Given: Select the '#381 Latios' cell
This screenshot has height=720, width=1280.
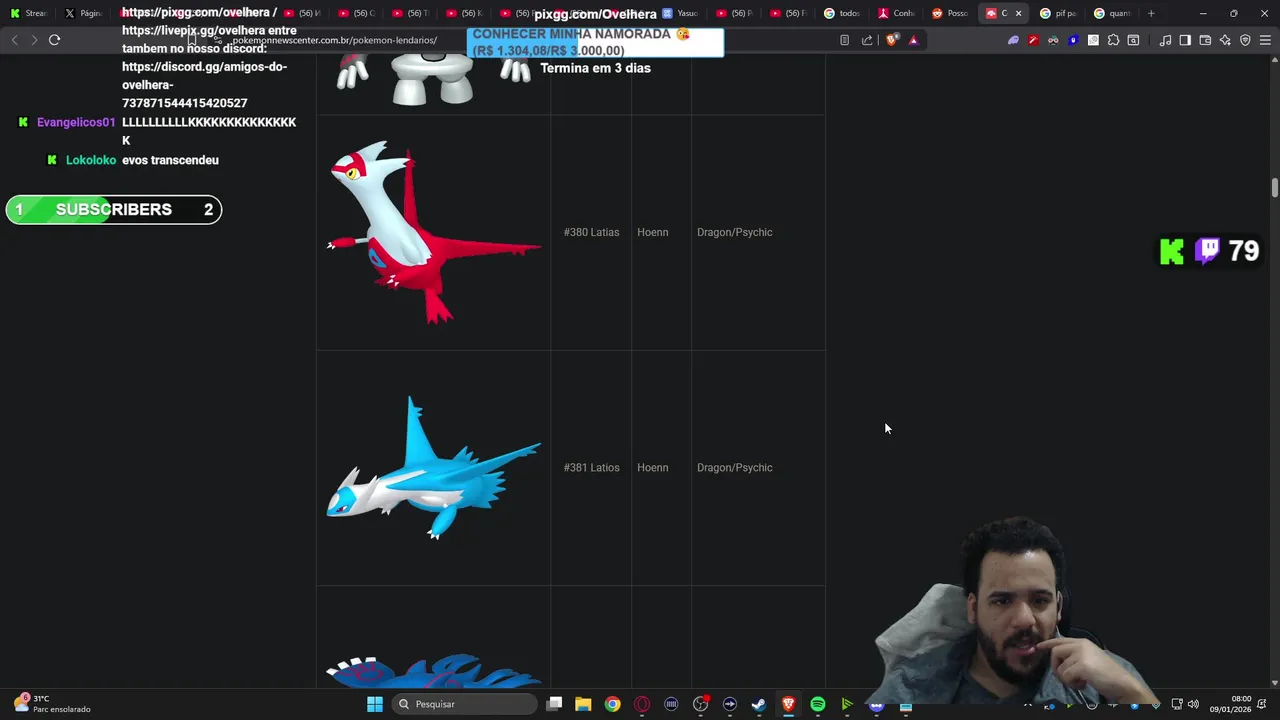Looking at the screenshot, I should pos(591,468).
